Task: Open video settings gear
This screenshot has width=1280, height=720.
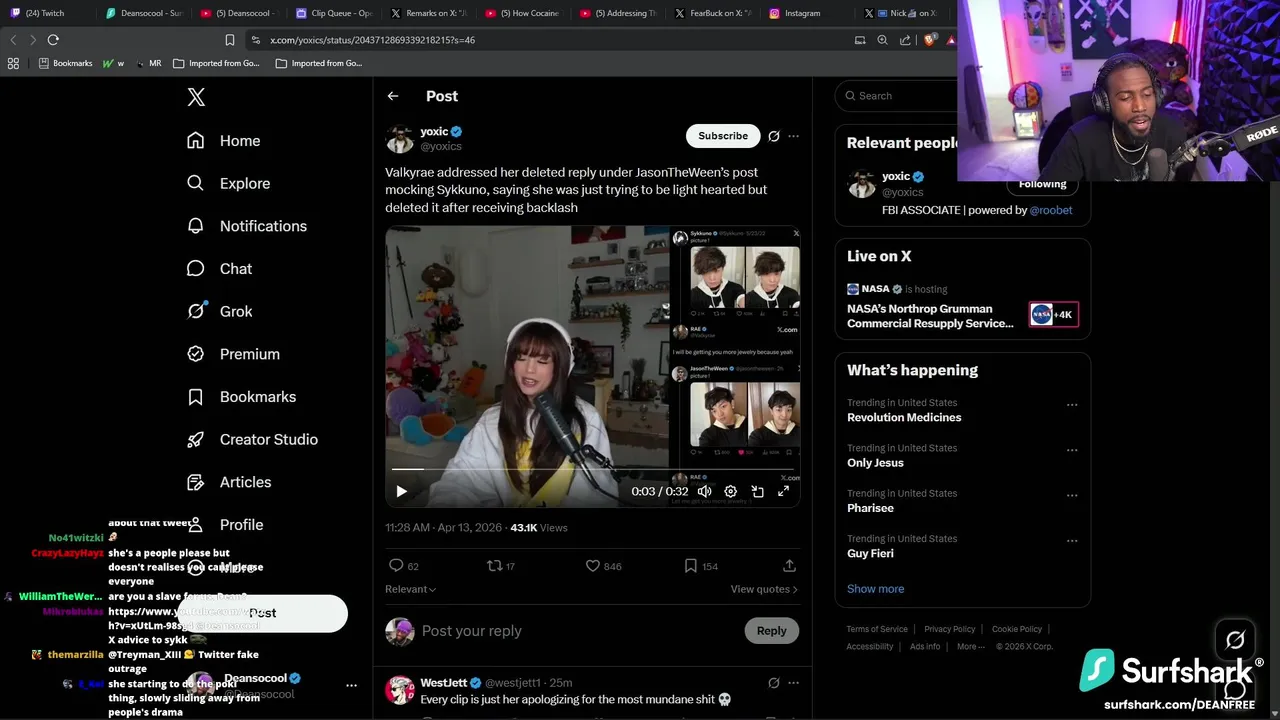Action: (x=730, y=491)
